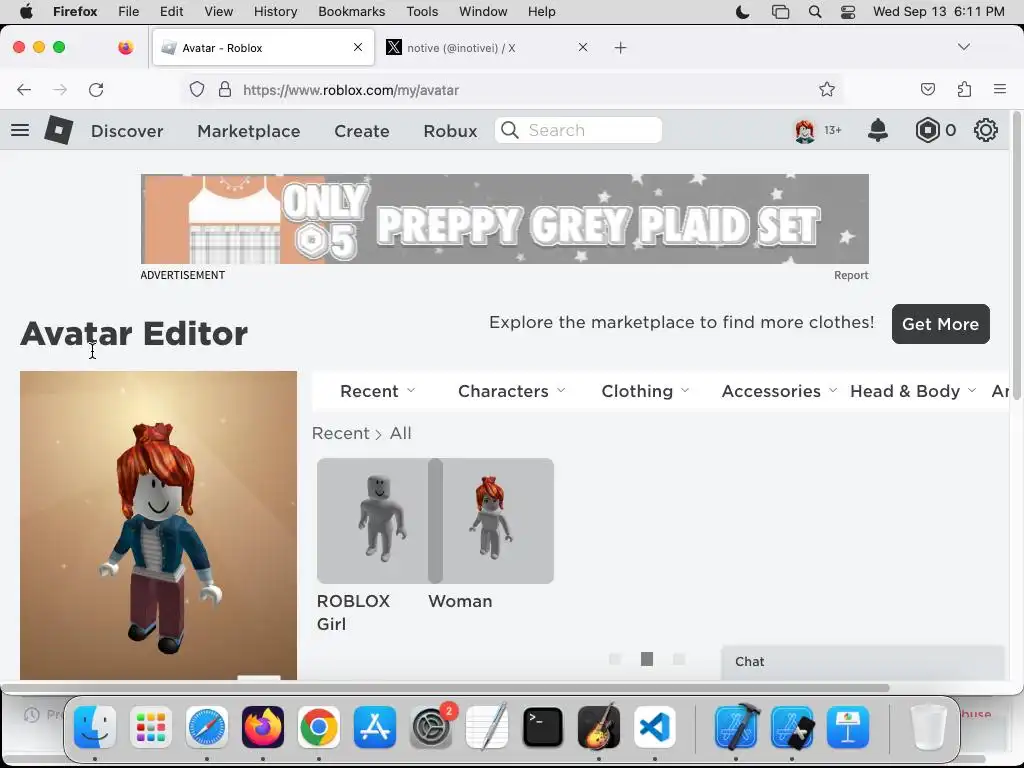
Task: Open Keynote from the Dock
Action: click(848, 727)
